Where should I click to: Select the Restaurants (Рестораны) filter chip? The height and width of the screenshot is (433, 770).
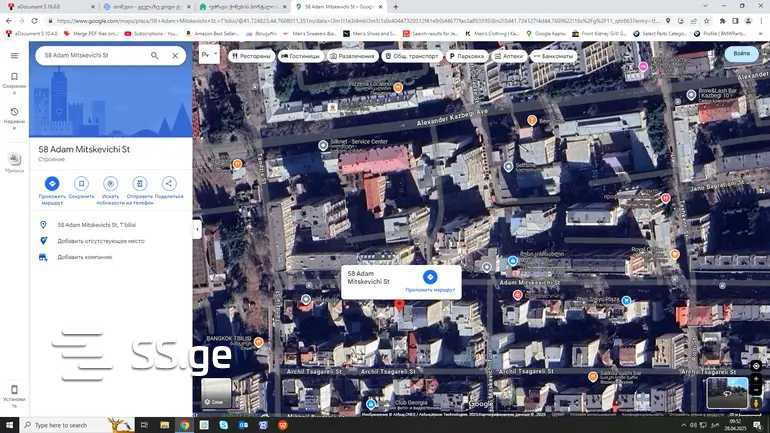[x=251, y=56]
